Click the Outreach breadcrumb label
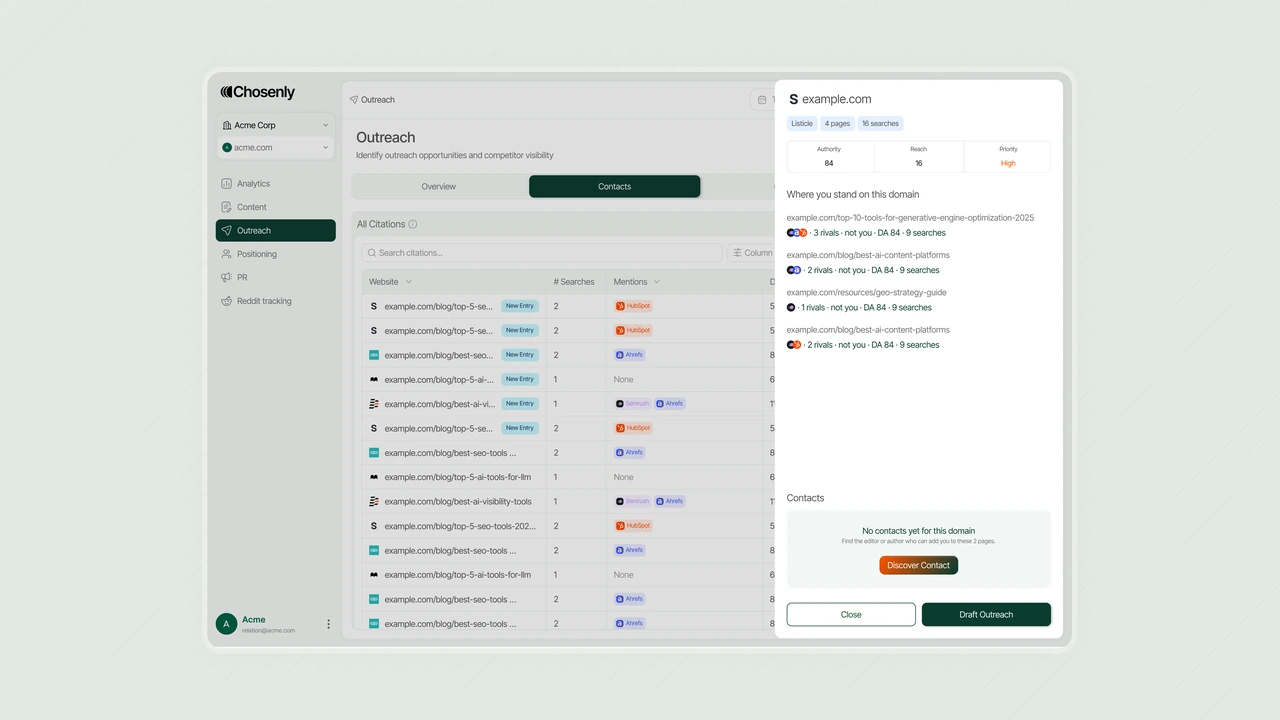This screenshot has width=1280, height=720. click(378, 100)
